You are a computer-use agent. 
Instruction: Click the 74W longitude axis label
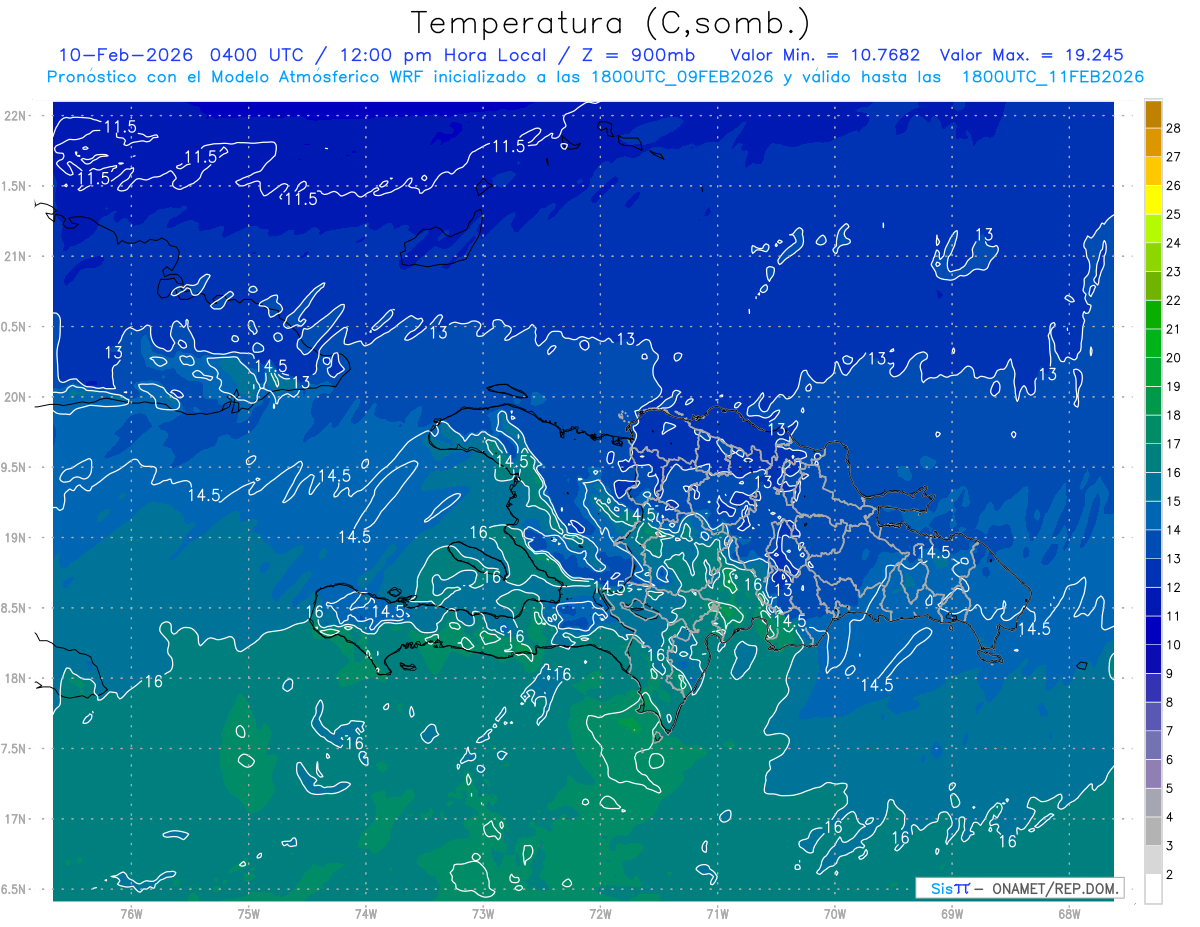pos(366,914)
